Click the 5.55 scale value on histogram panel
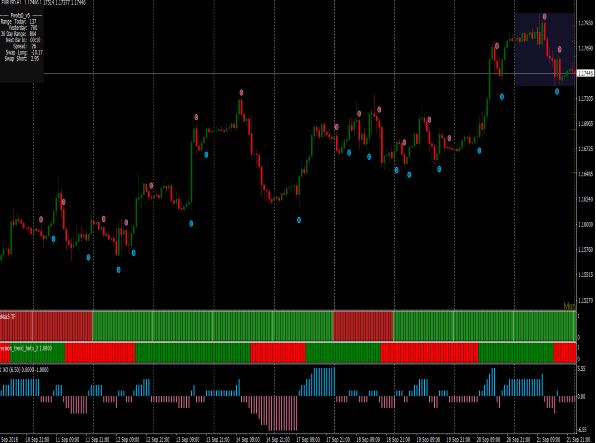This screenshot has height=443, width=596. click(x=581, y=369)
